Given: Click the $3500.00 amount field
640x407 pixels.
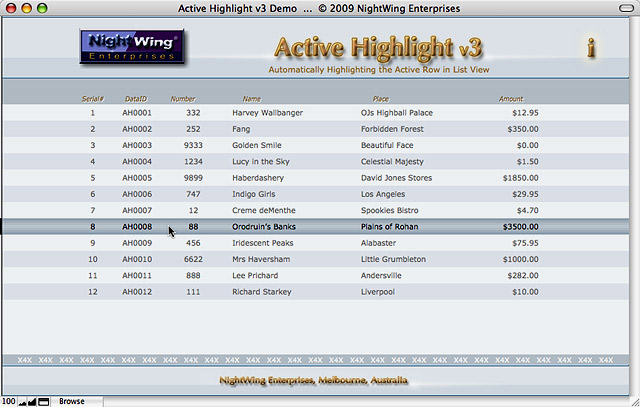Looking at the screenshot, I should pos(520,227).
